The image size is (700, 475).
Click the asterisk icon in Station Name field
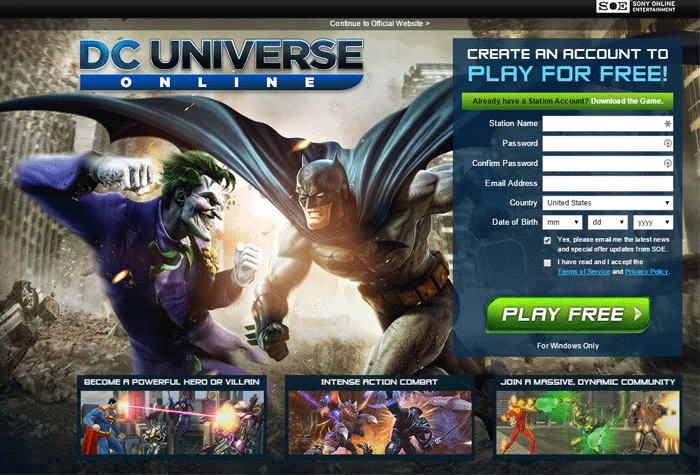pos(667,124)
